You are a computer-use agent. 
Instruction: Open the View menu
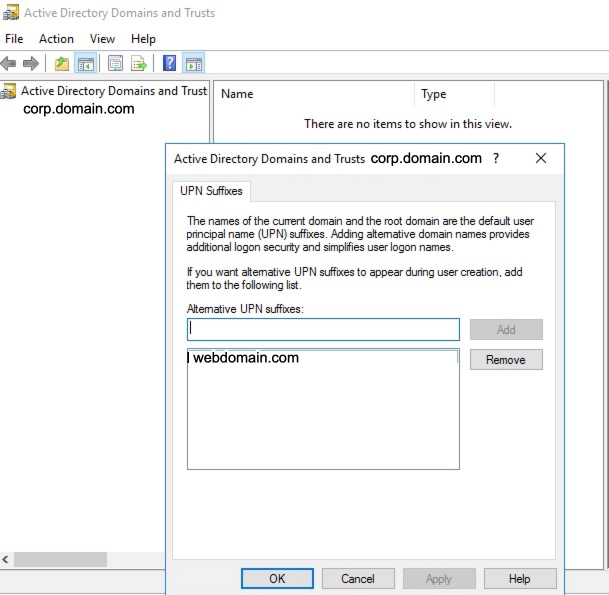click(x=102, y=39)
